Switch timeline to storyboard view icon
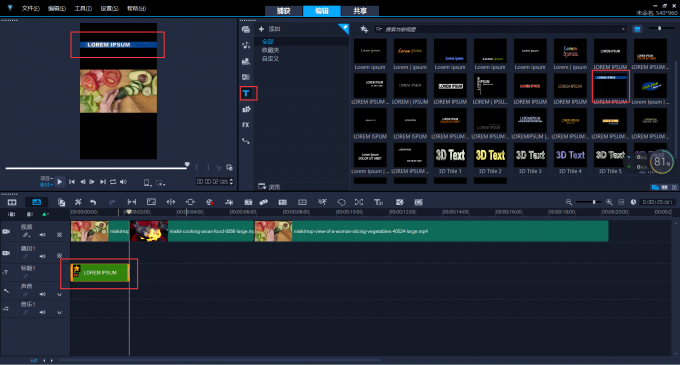Screen dimensions: 680x365 pyautogui.click(x=12, y=202)
